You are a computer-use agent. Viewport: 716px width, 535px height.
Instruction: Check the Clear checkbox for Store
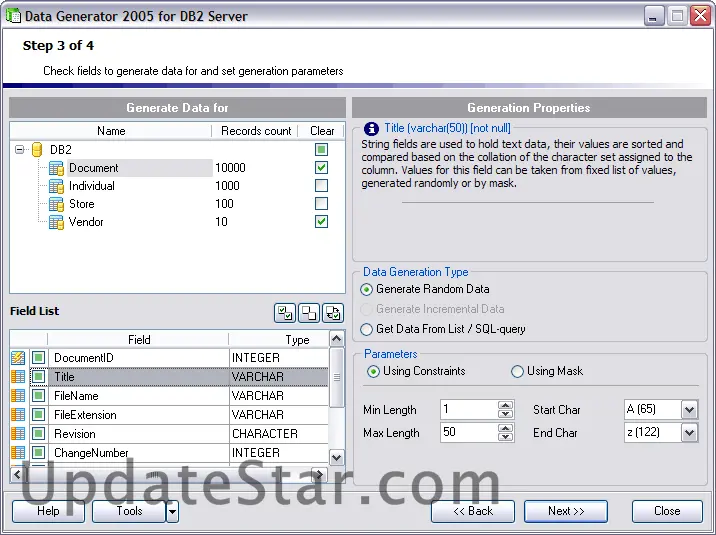tap(321, 203)
